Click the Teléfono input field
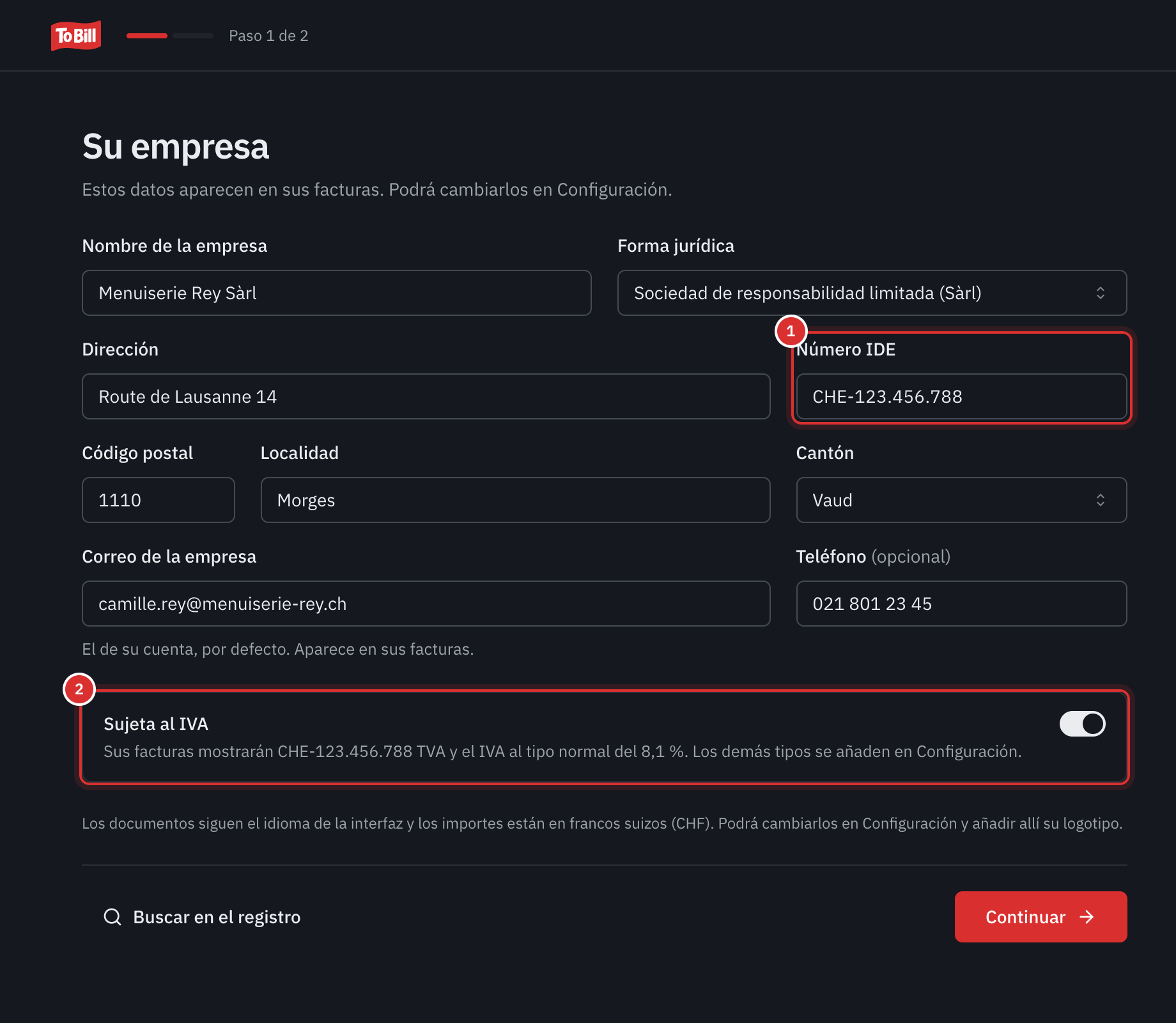The height and width of the screenshot is (1023, 1176). click(x=961, y=604)
